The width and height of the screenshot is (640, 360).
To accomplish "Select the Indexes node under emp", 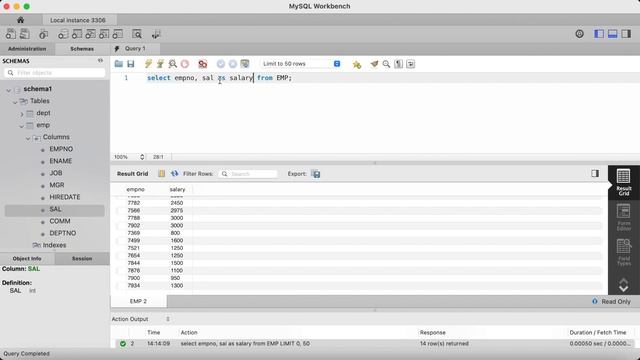I will [54, 245].
